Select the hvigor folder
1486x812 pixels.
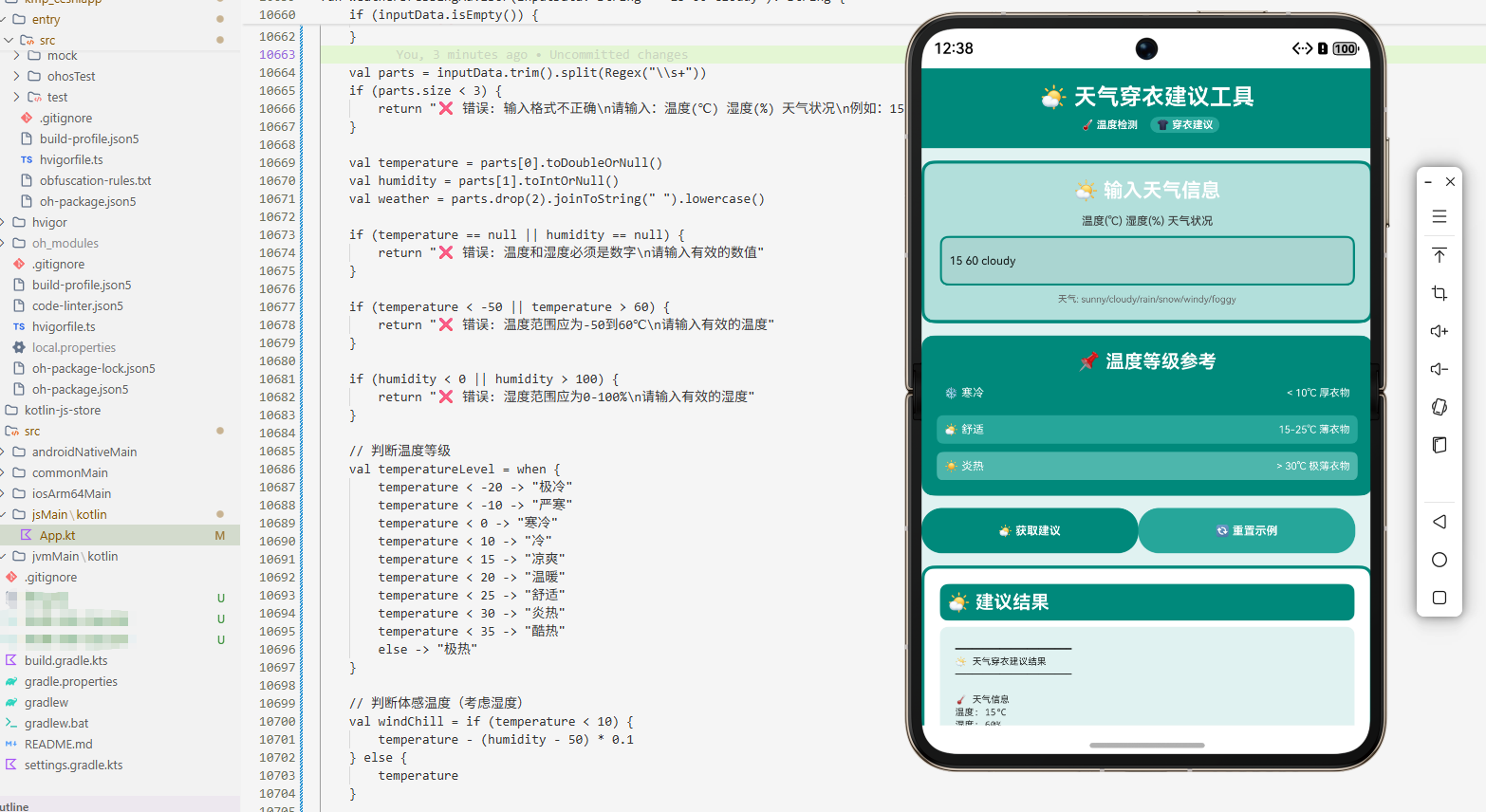point(49,222)
